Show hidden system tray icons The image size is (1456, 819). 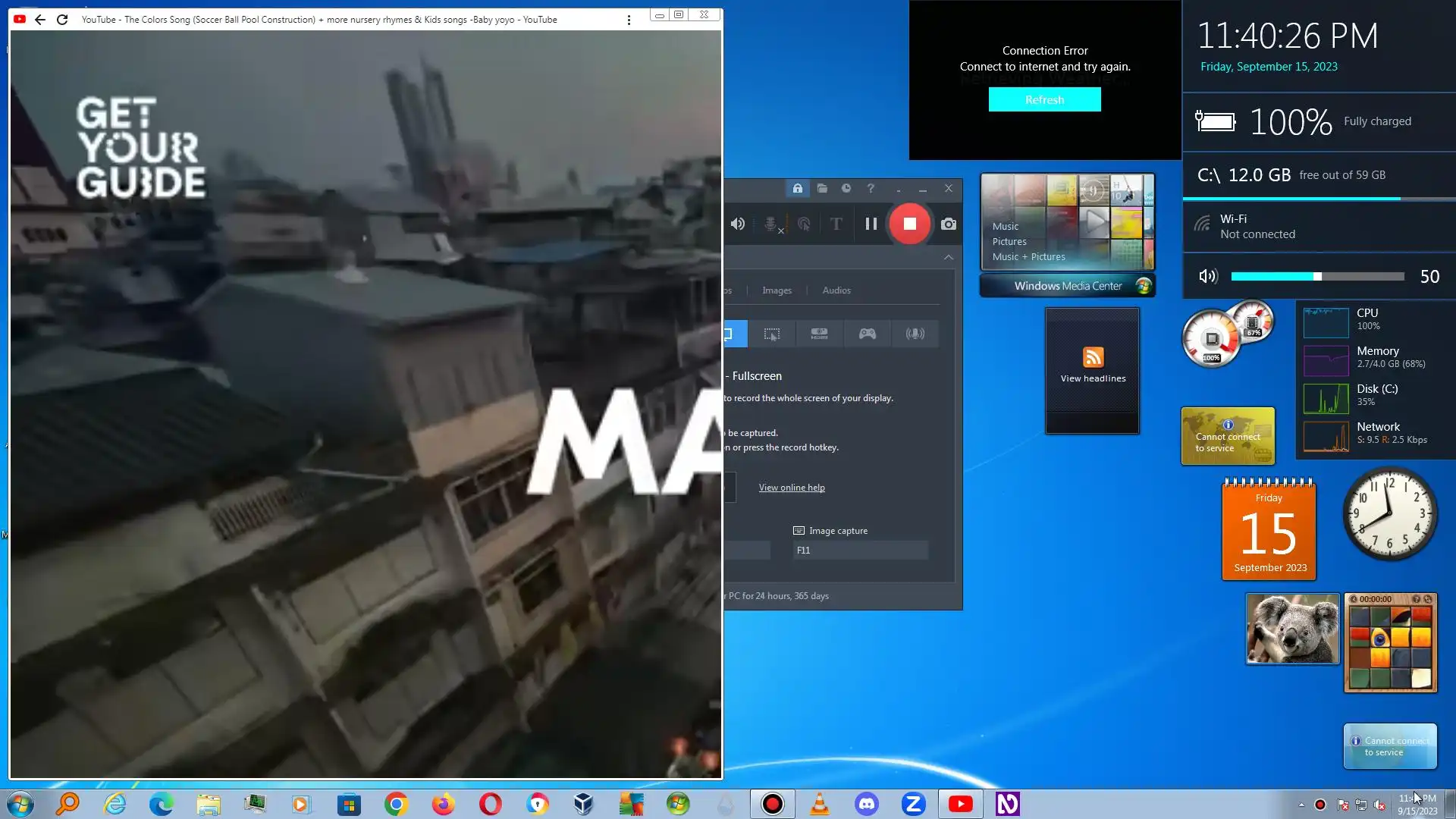coord(1301,805)
